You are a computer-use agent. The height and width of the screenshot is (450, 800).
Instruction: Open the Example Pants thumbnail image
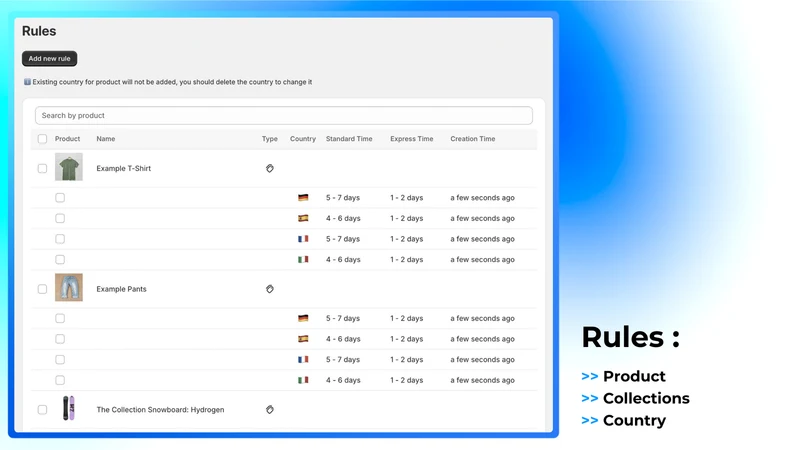pos(69,287)
